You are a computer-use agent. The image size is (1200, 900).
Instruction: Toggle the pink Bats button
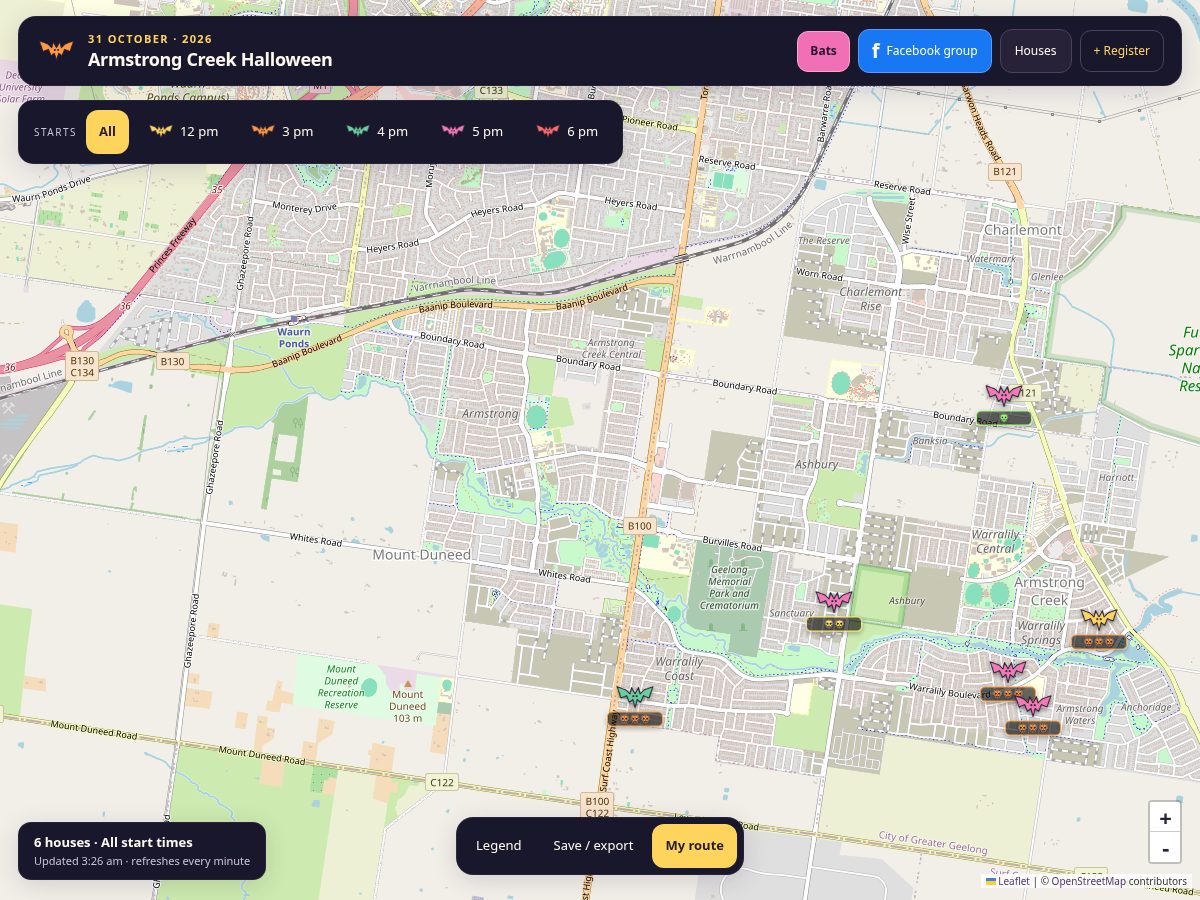tap(823, 51)
